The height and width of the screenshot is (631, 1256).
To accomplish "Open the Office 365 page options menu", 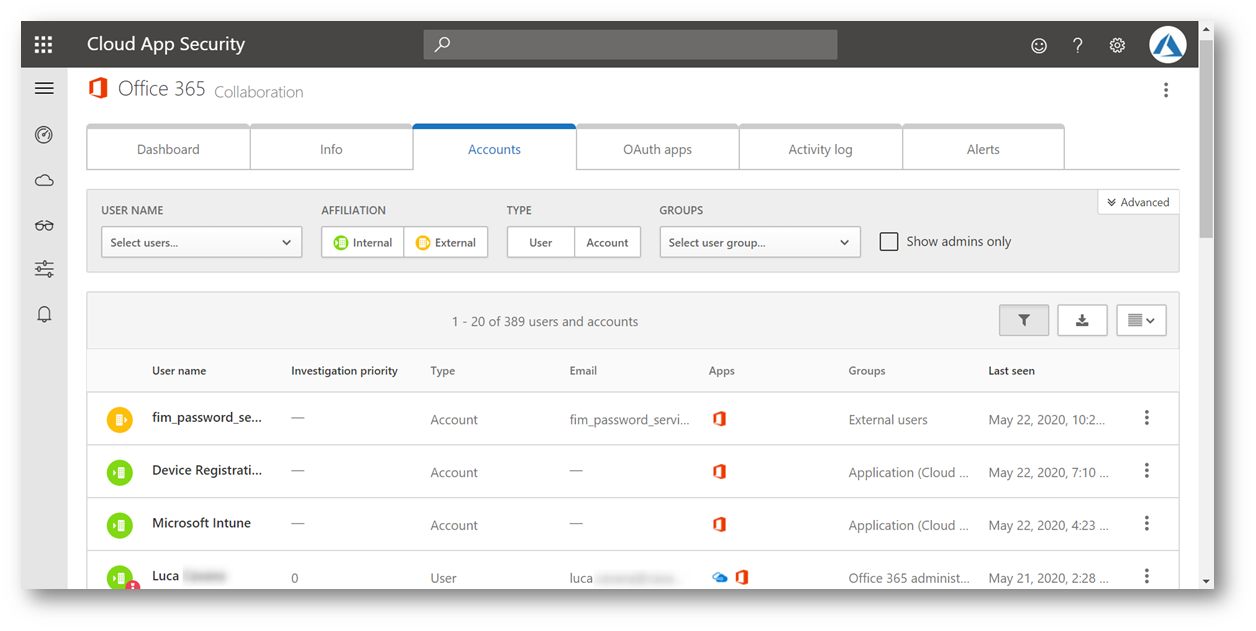I will 1166,90.
